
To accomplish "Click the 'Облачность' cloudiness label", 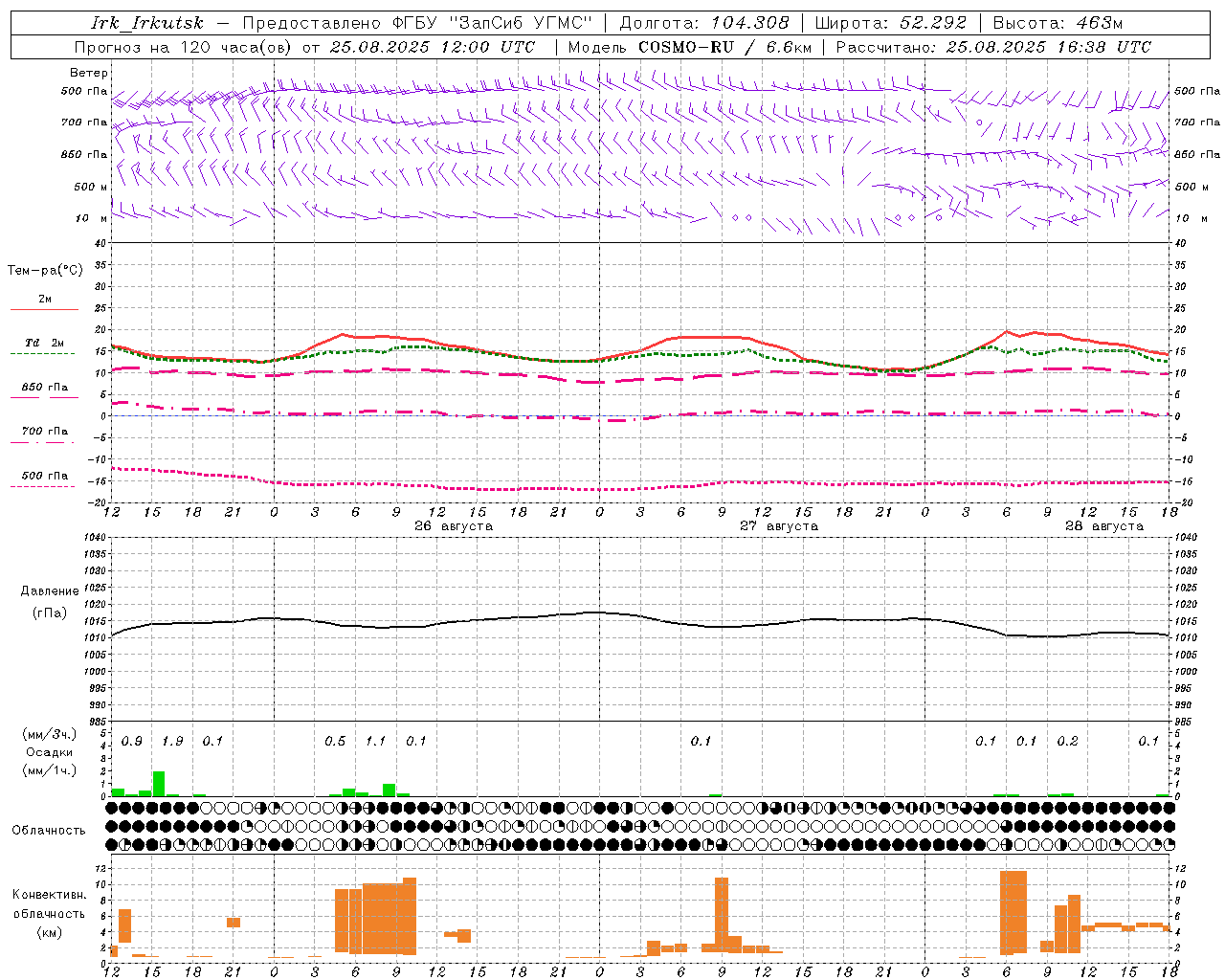I will 49,830.
